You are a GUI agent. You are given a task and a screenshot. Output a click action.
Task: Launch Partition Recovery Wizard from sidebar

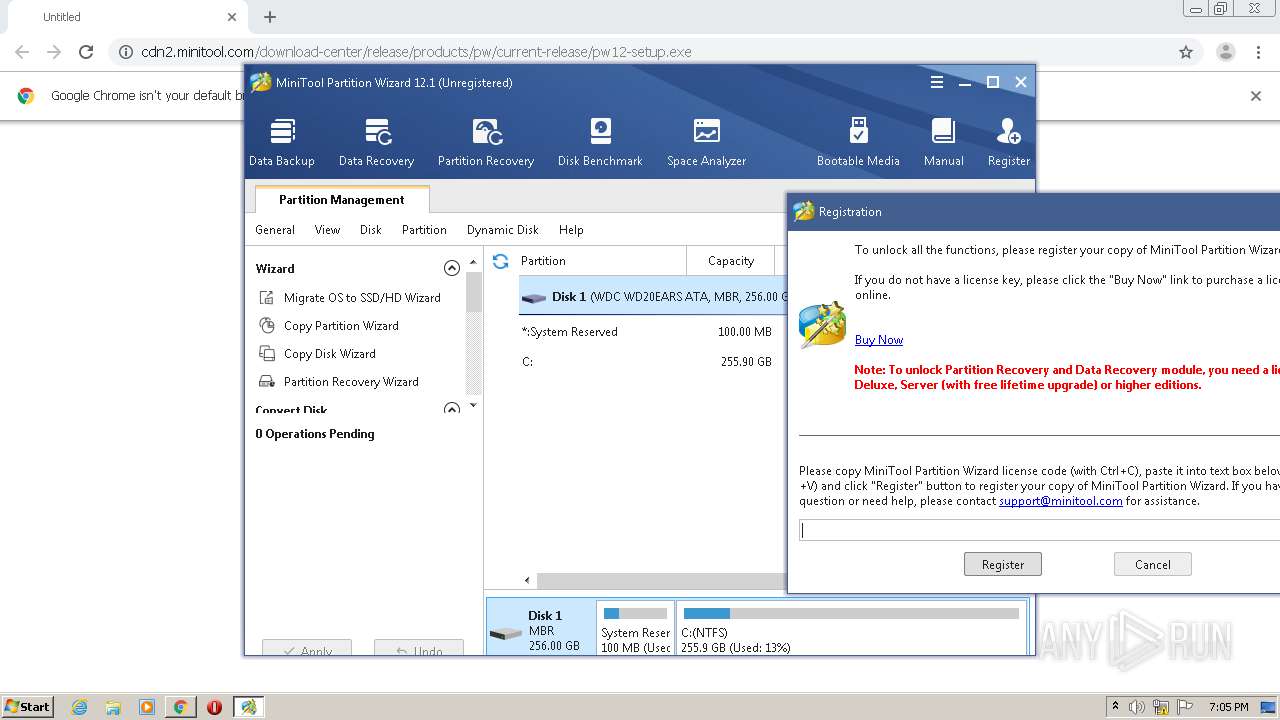pyautogui.click(x=339, y=382)
